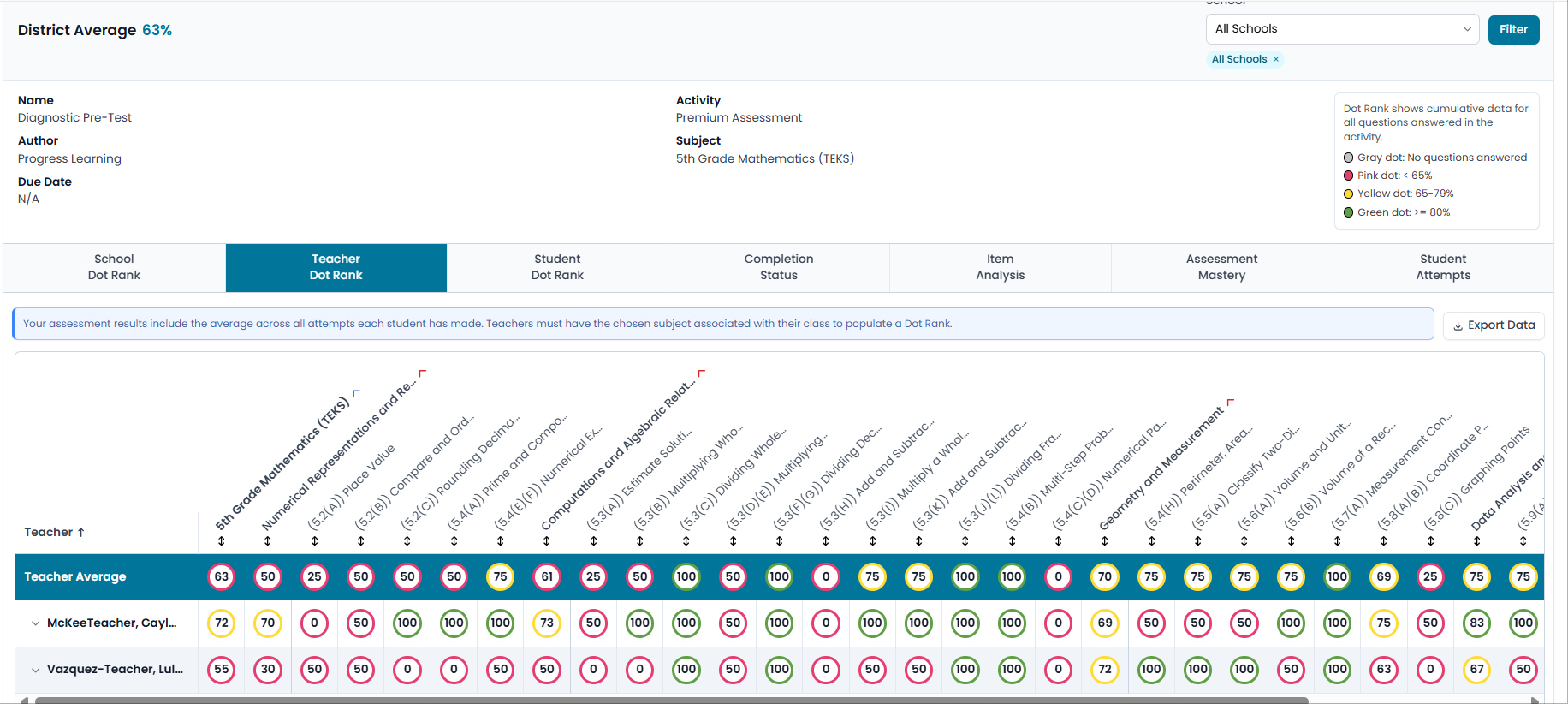Sort by the Numerical Representations column arrows
This screenshot has height=704, width=1568.
(x=268, y=541)
